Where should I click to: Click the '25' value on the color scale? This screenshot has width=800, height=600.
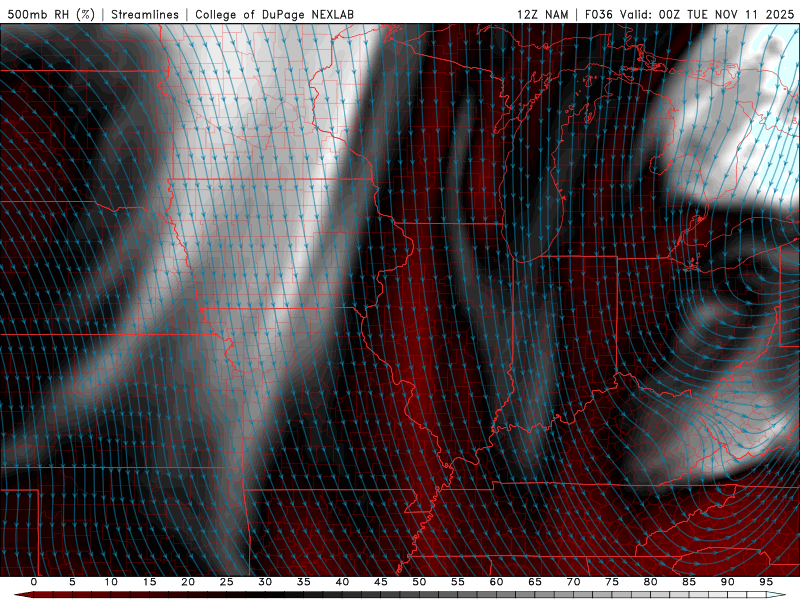coord(227,582)
